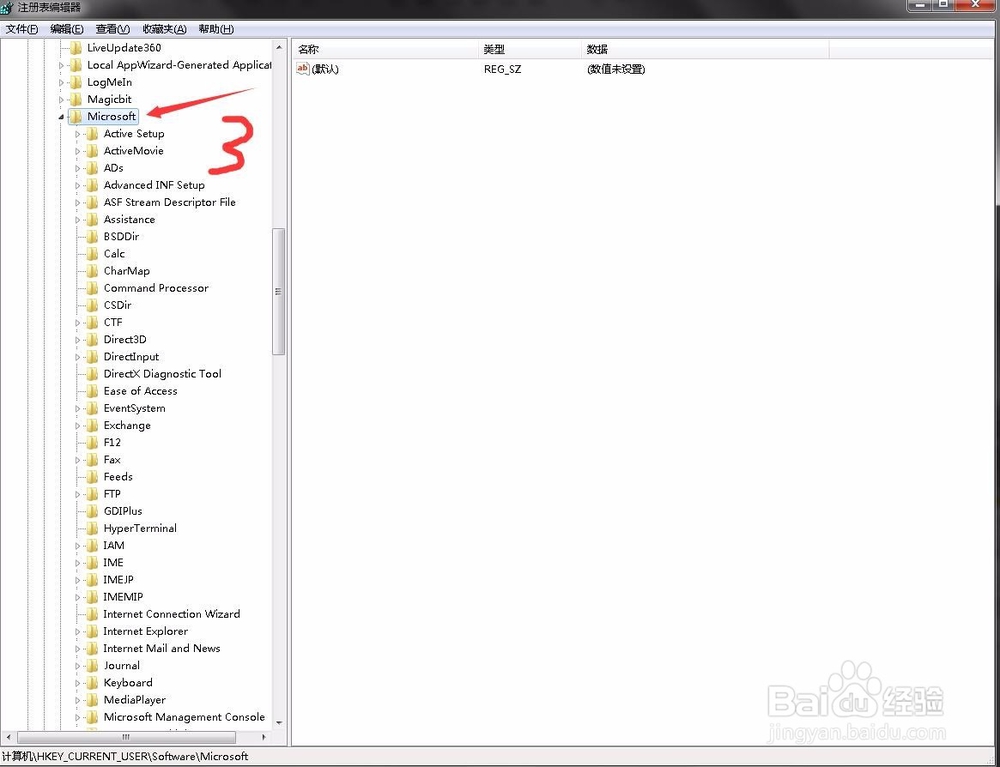Click the folder icon beside LogMeIn
This screenshot has width=1000, height=767.
tap(76, 83)
